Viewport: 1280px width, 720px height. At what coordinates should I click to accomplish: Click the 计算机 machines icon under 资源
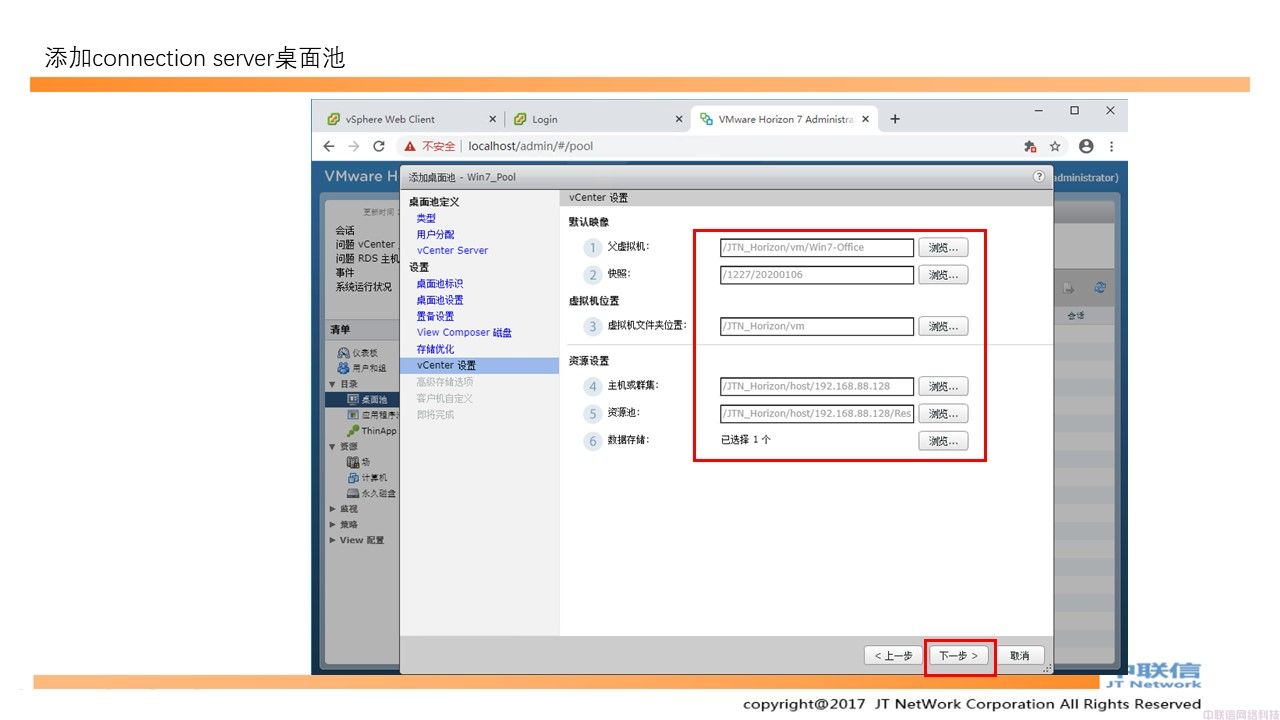(353, 477)
